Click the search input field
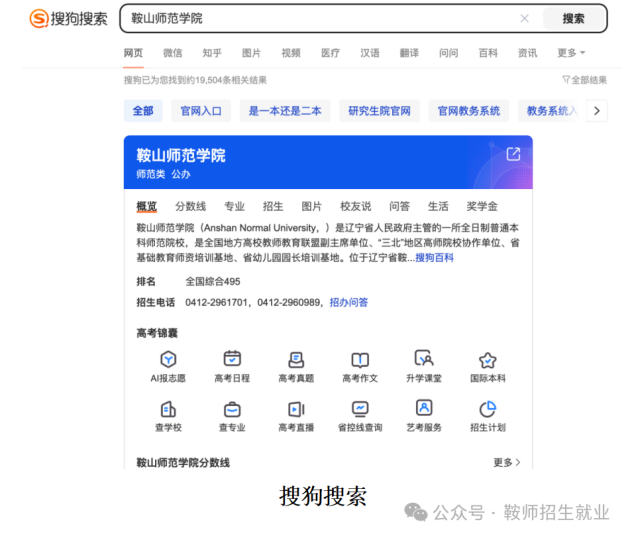631x538 pixels. [320, 18]
